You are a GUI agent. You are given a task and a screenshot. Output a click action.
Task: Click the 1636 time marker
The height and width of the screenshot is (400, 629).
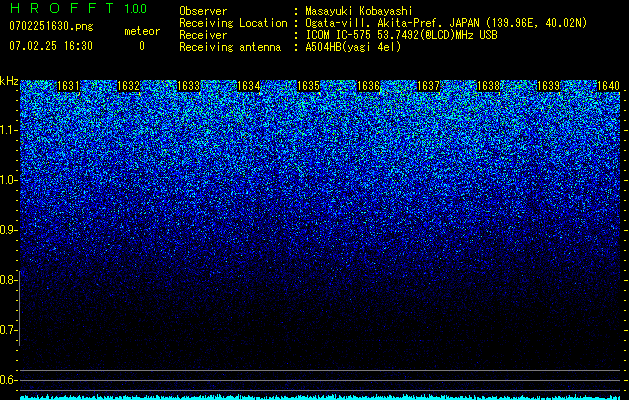coord(368,86)
